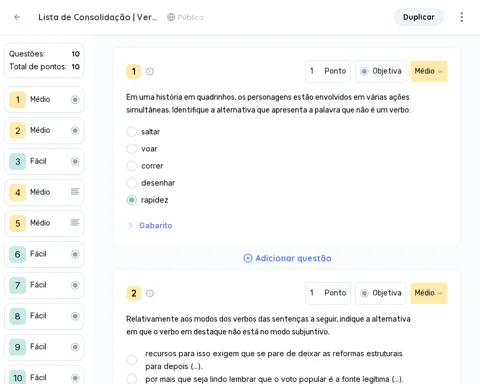Open Médio difficulty dropdown of question 1
The width and height of the screenshot is (480, 384).
(429, 71)
